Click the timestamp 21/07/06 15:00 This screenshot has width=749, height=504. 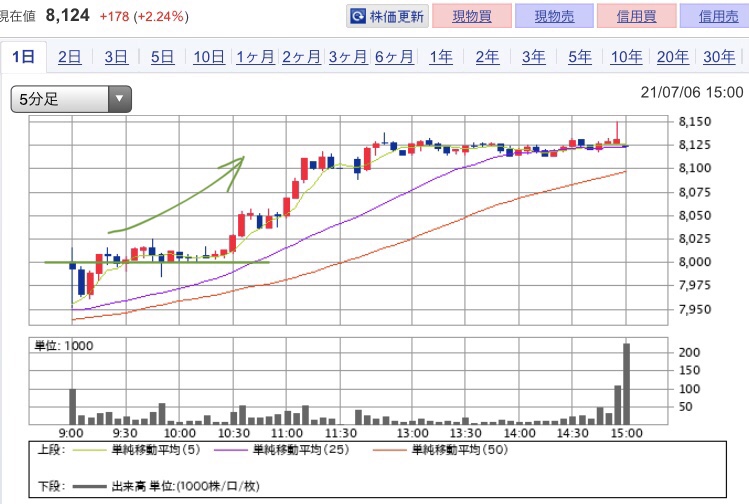pyautogui.click(x=692, y=92)
